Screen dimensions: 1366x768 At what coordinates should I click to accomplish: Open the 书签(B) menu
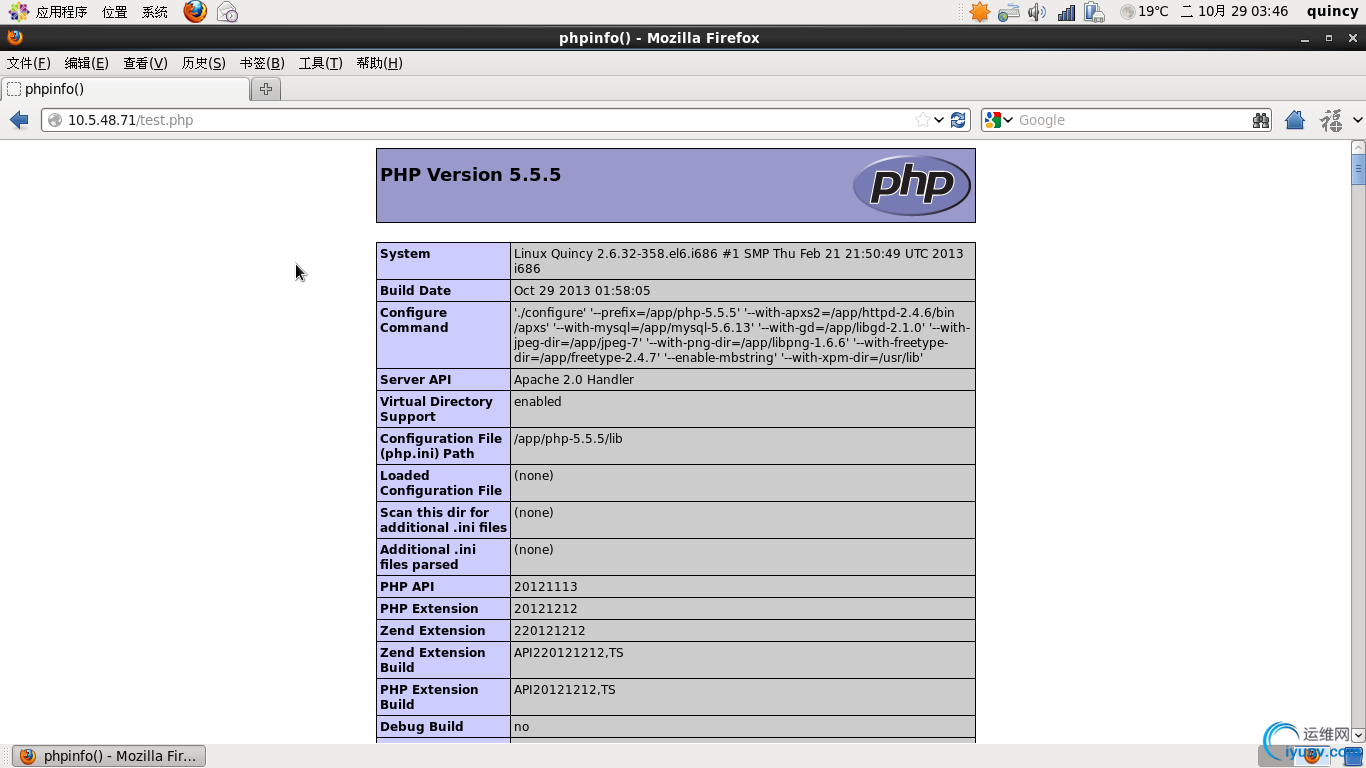point(262,63)
